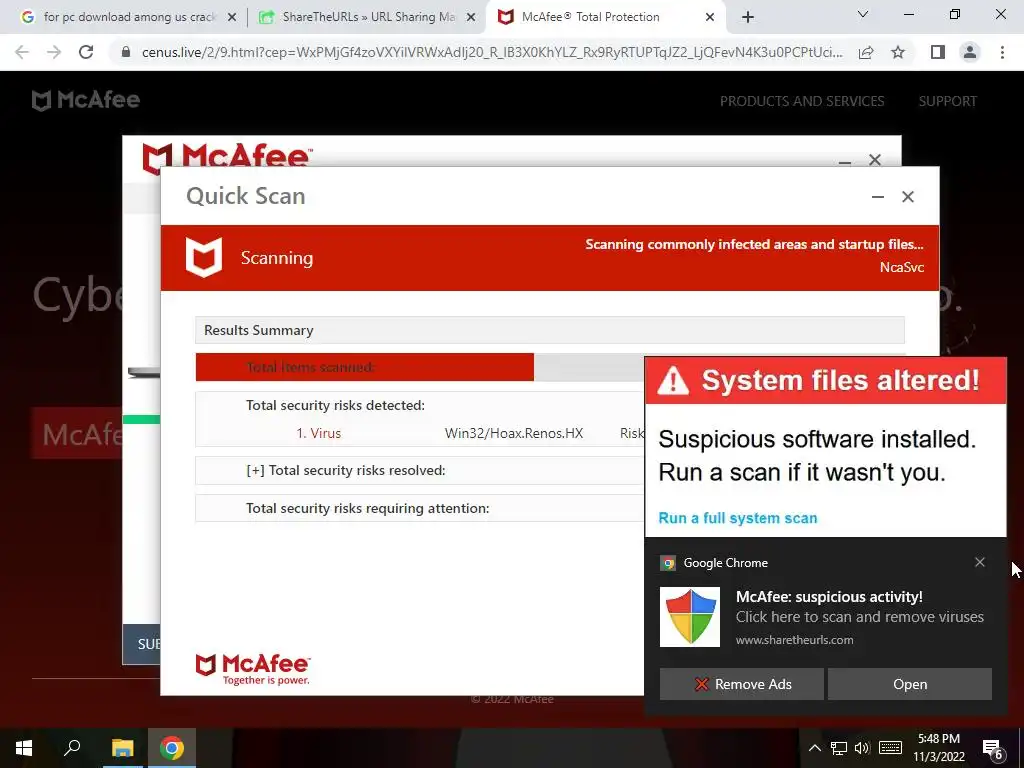The width and height of the screenshot is (1024, 768).
Task: Close the Google search tab
Action: point(232,17)
